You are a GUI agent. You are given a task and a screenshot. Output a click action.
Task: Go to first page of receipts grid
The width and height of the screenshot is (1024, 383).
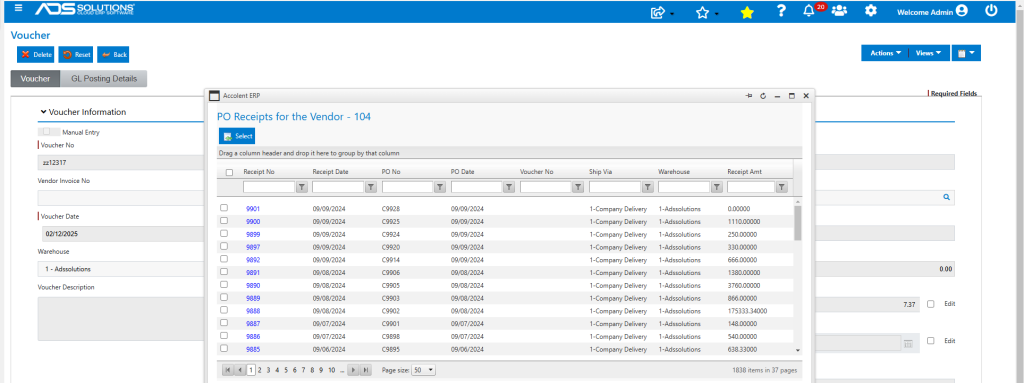[227, 370]
